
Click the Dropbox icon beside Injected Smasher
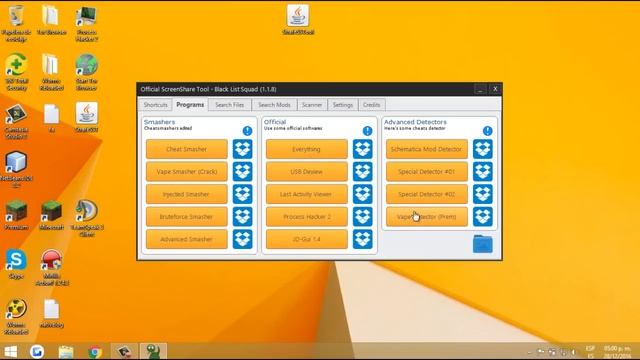click(x=242, y=194)
